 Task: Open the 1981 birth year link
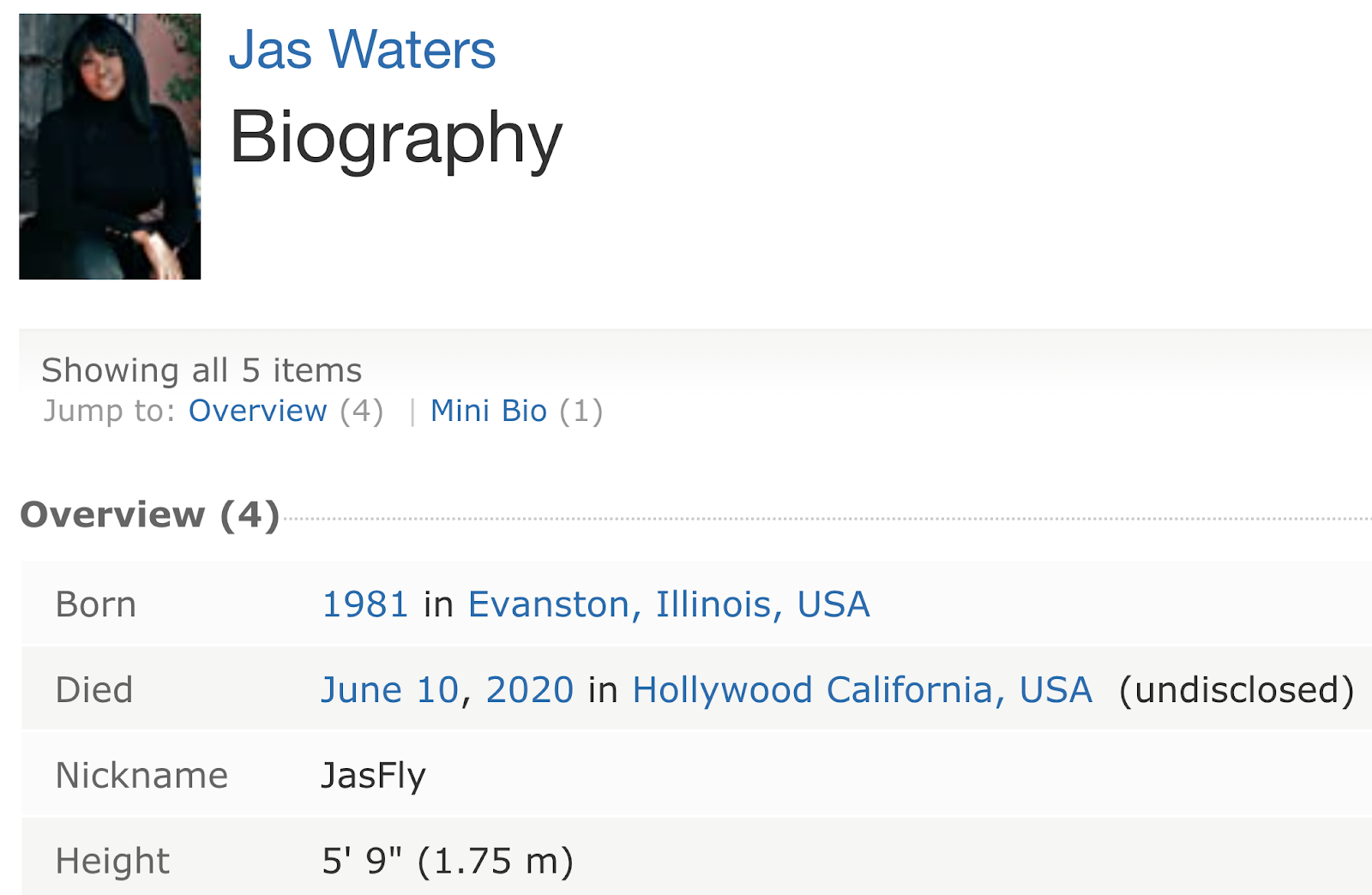[x=364, y=604]
